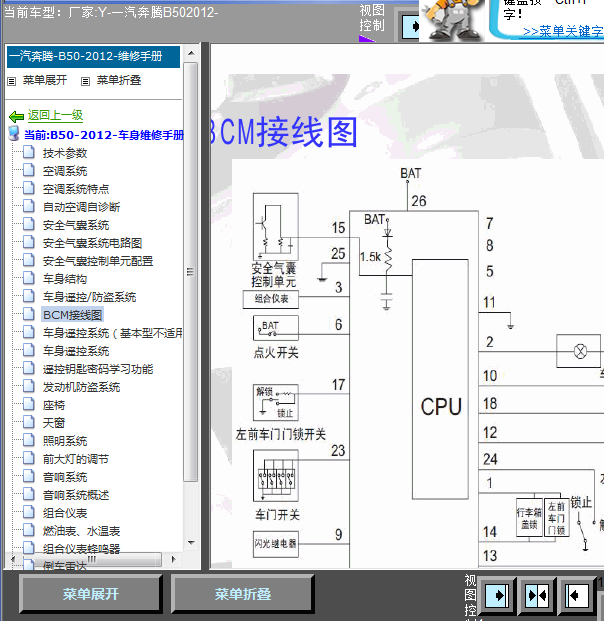Click the horizontal scroll-right arrow of sidebar
Screen dimensions: 604x621
[x=173, y=559]
